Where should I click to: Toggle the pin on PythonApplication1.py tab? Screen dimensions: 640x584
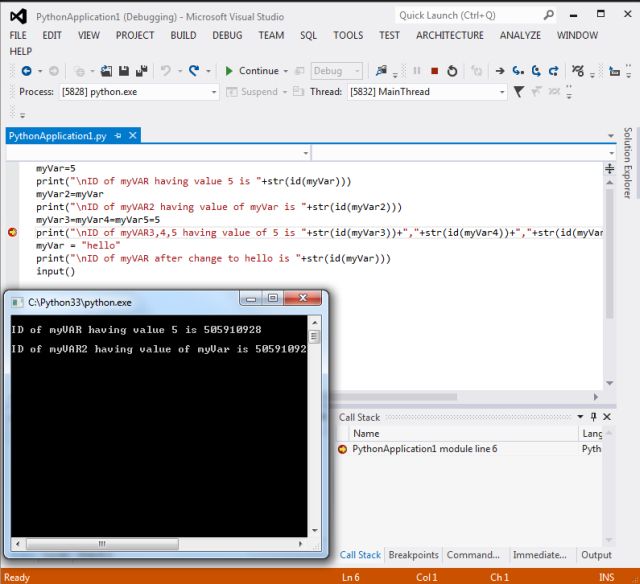point(117,136)
